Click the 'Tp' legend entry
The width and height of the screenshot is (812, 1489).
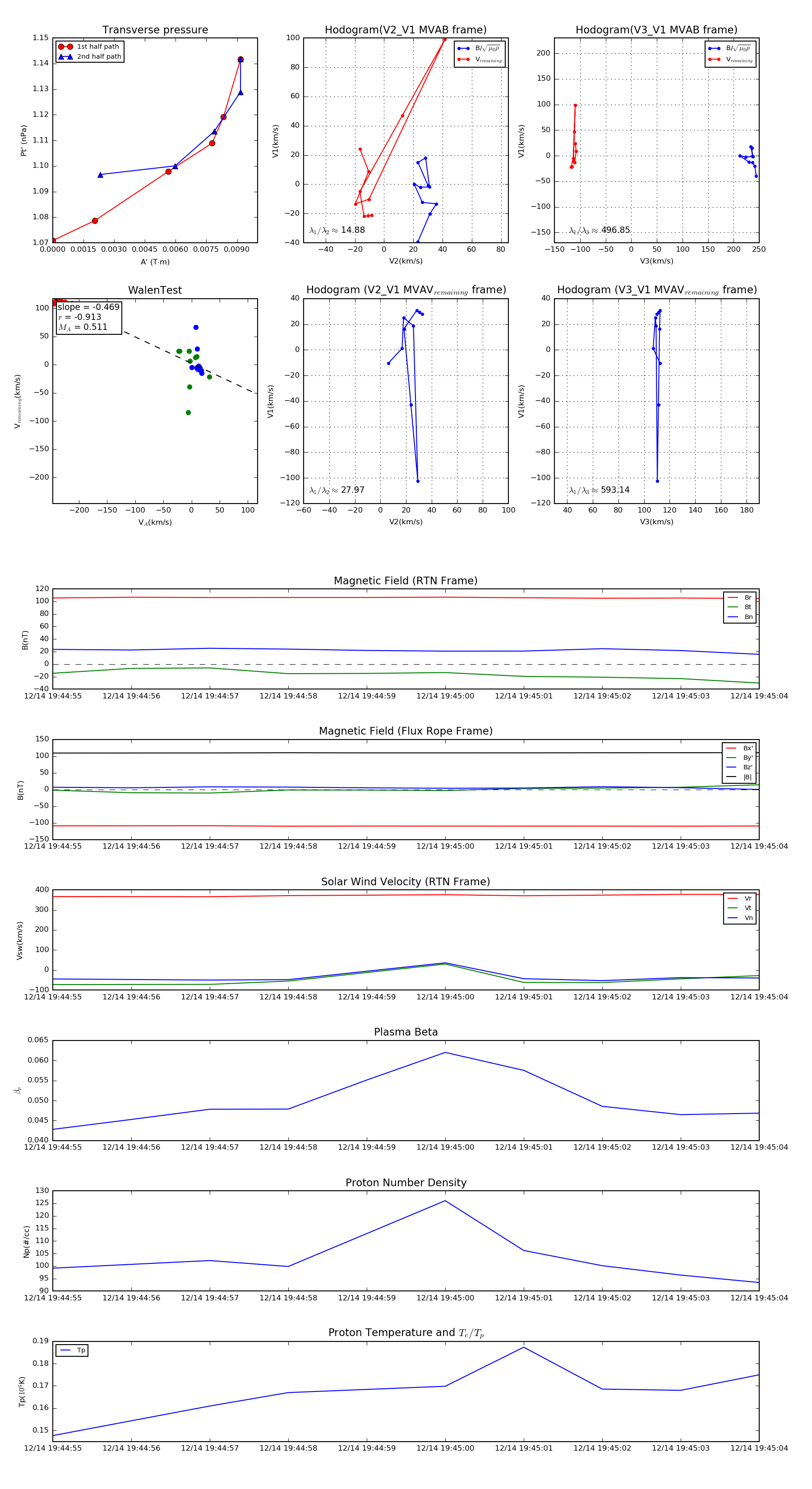point(73,1350)
